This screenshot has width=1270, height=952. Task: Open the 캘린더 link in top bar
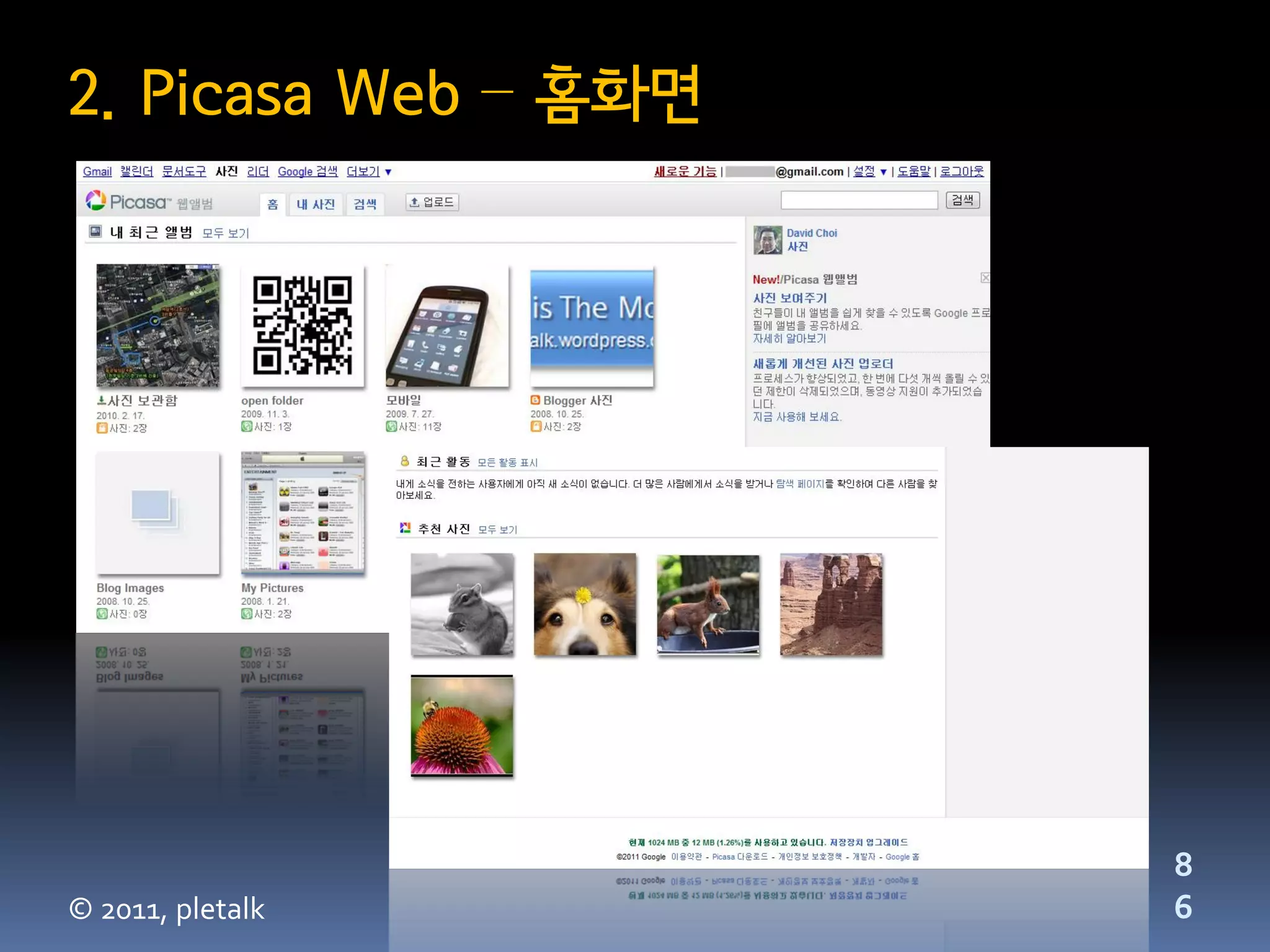coord(136,172)
